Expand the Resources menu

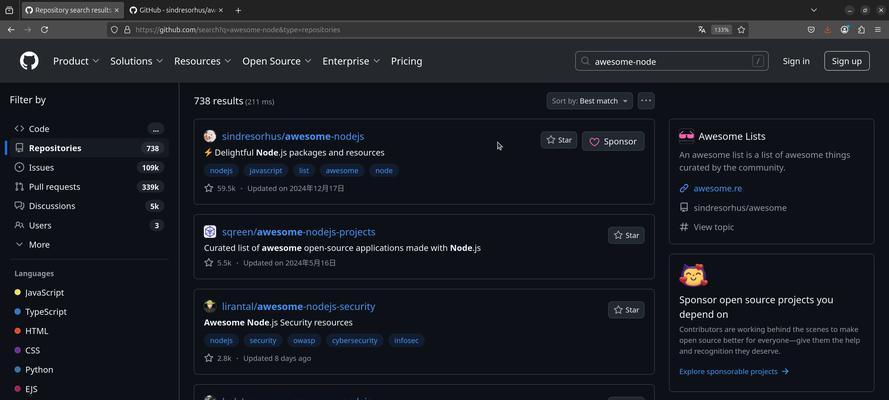tap(202, 61)
